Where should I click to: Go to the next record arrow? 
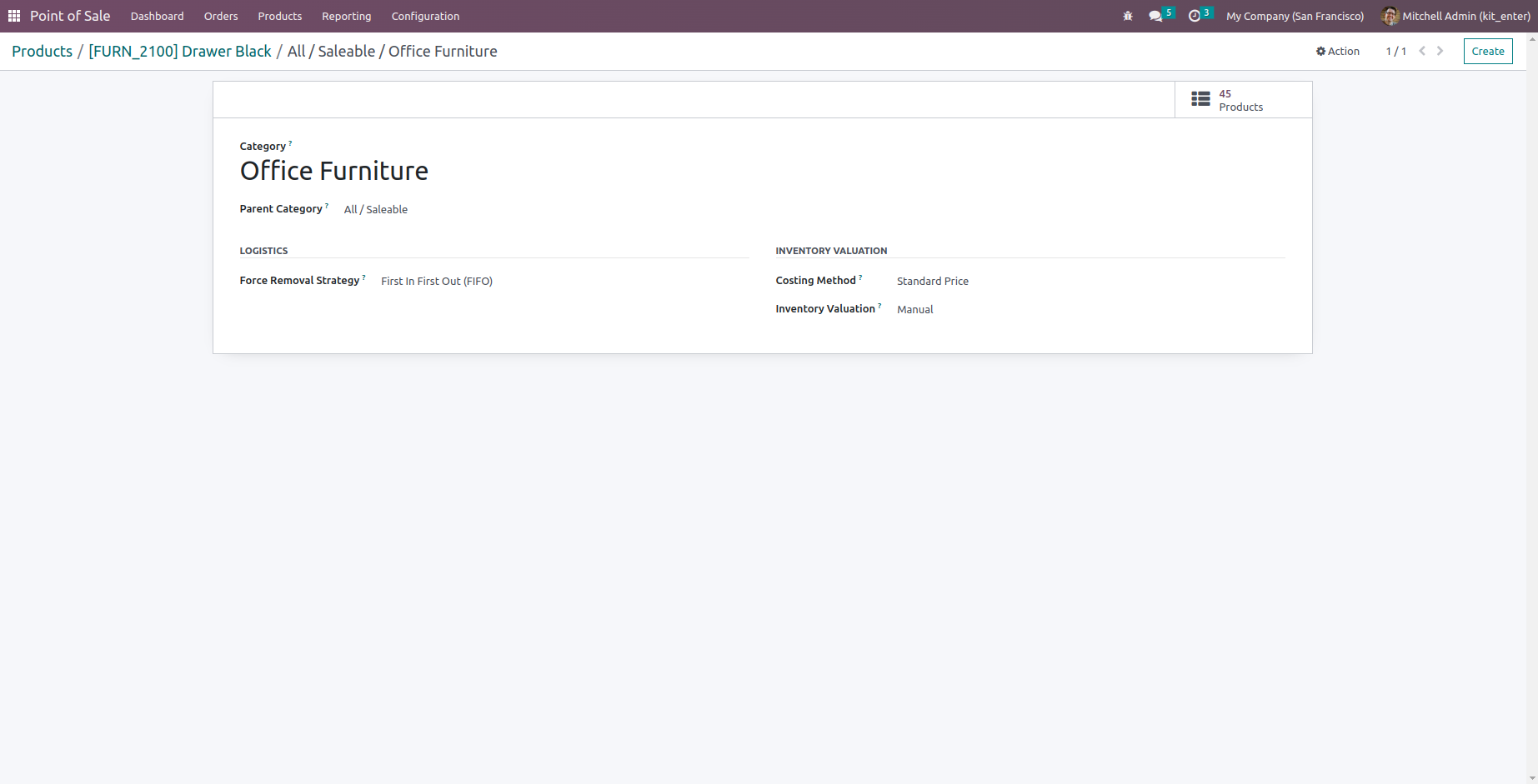1440,51
